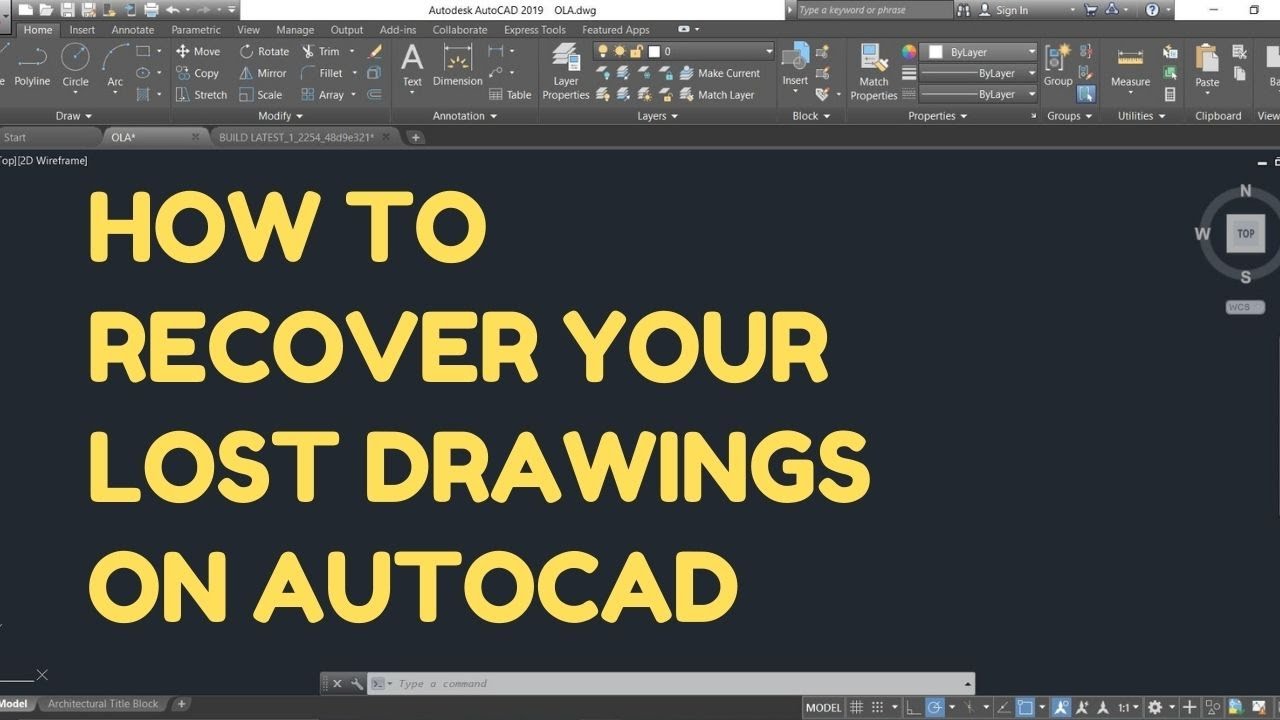
Task: Click Match Properties tool
Action: coord(874,72)
